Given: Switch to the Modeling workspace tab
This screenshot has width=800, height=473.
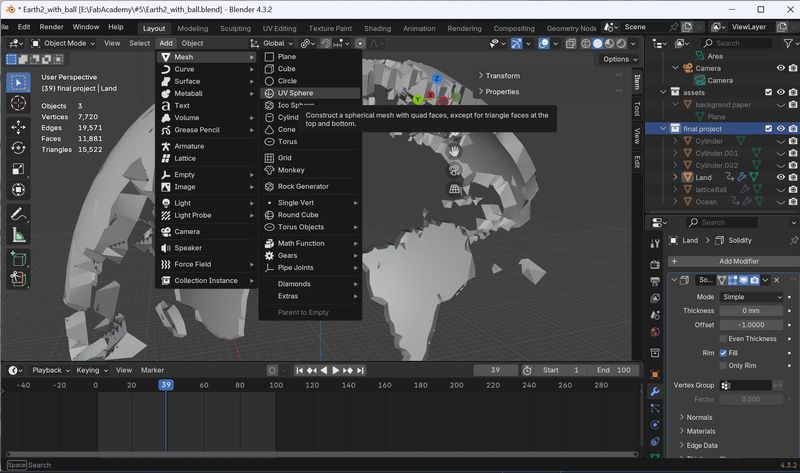Looking at the screenshot, I should pyautogui.click(x=192, y=29).
